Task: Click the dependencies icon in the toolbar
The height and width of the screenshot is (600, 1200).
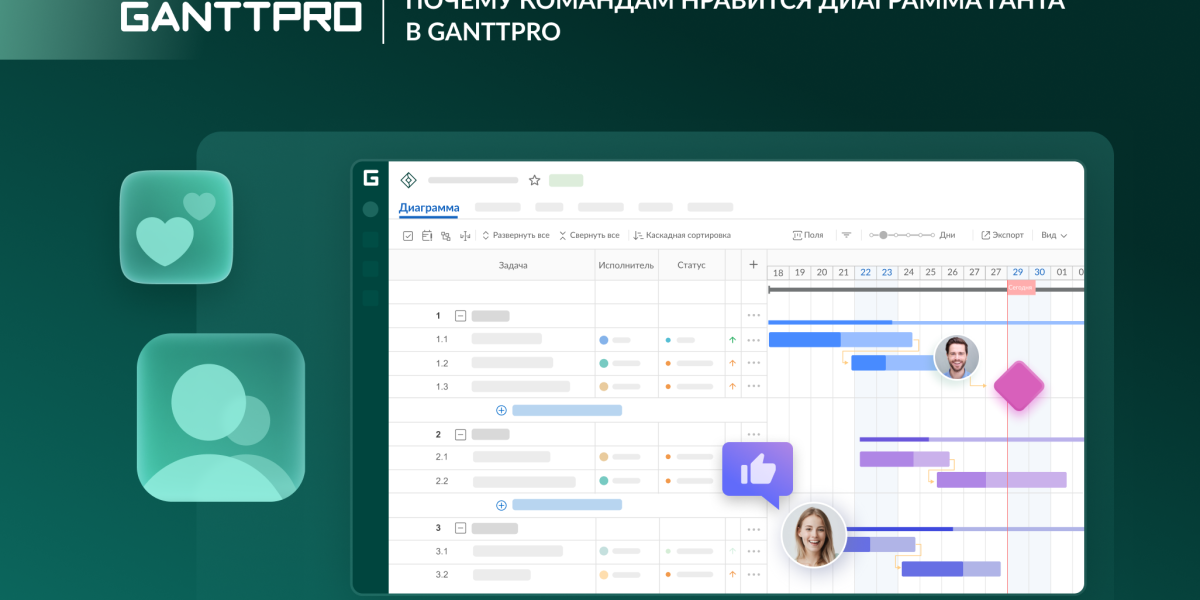Action: click(x=445, y=236)
